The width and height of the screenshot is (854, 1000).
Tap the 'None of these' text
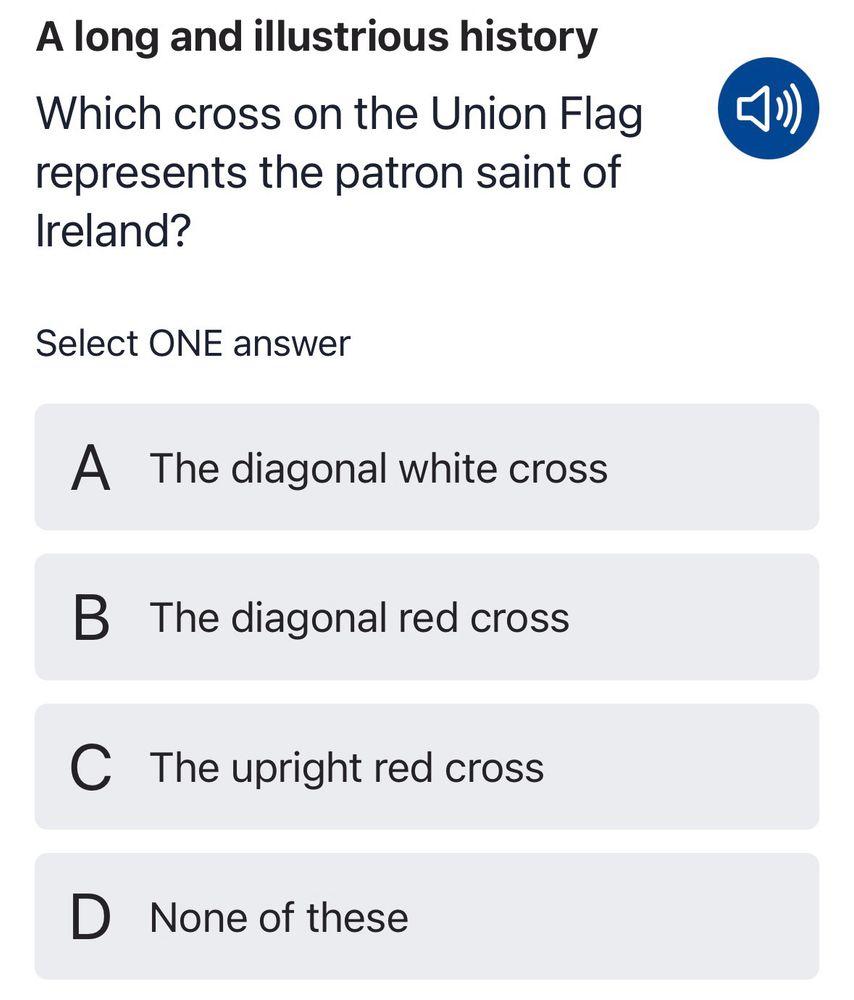coord(279,918)
